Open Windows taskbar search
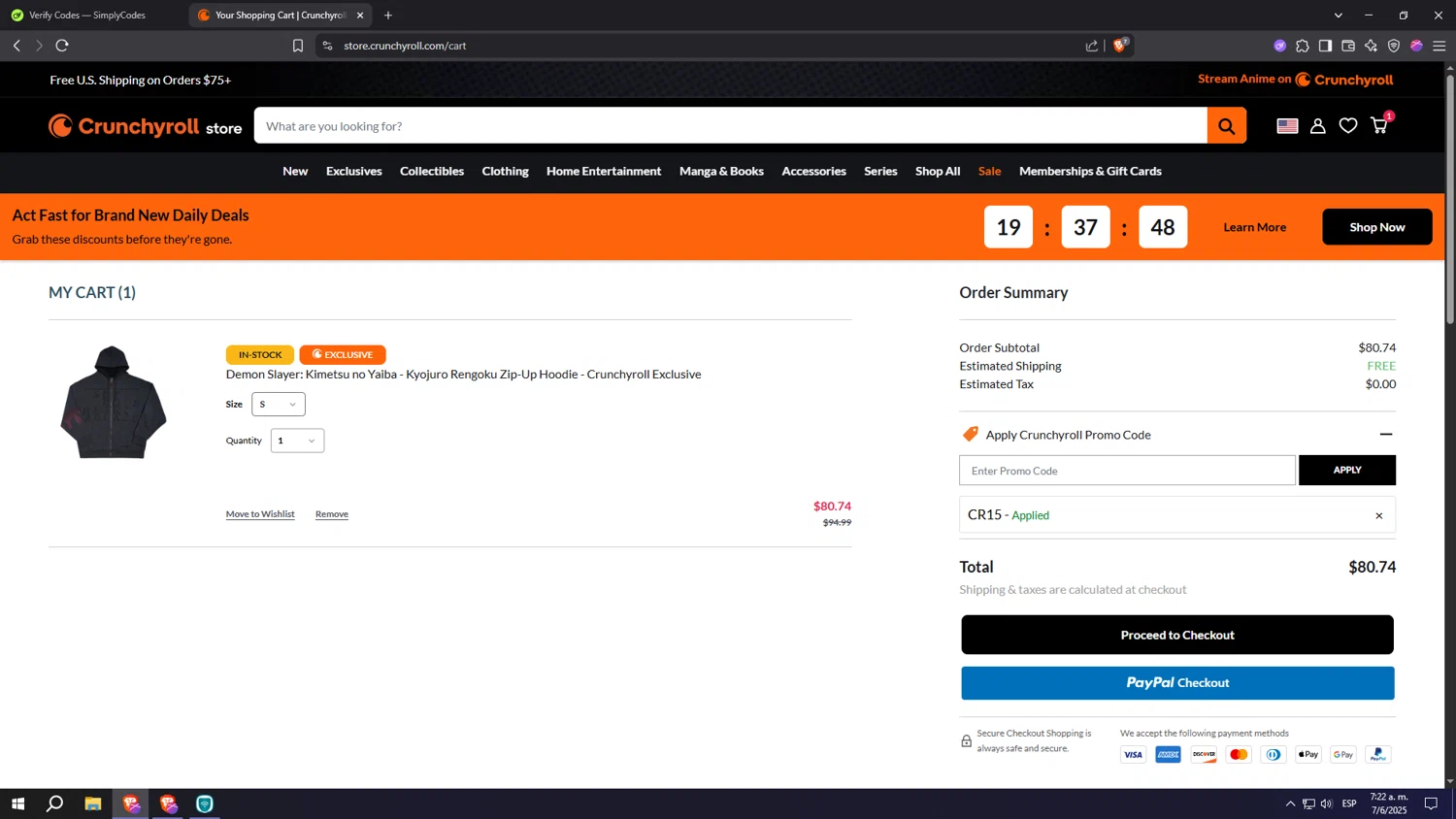 click(x=55, y=803)
